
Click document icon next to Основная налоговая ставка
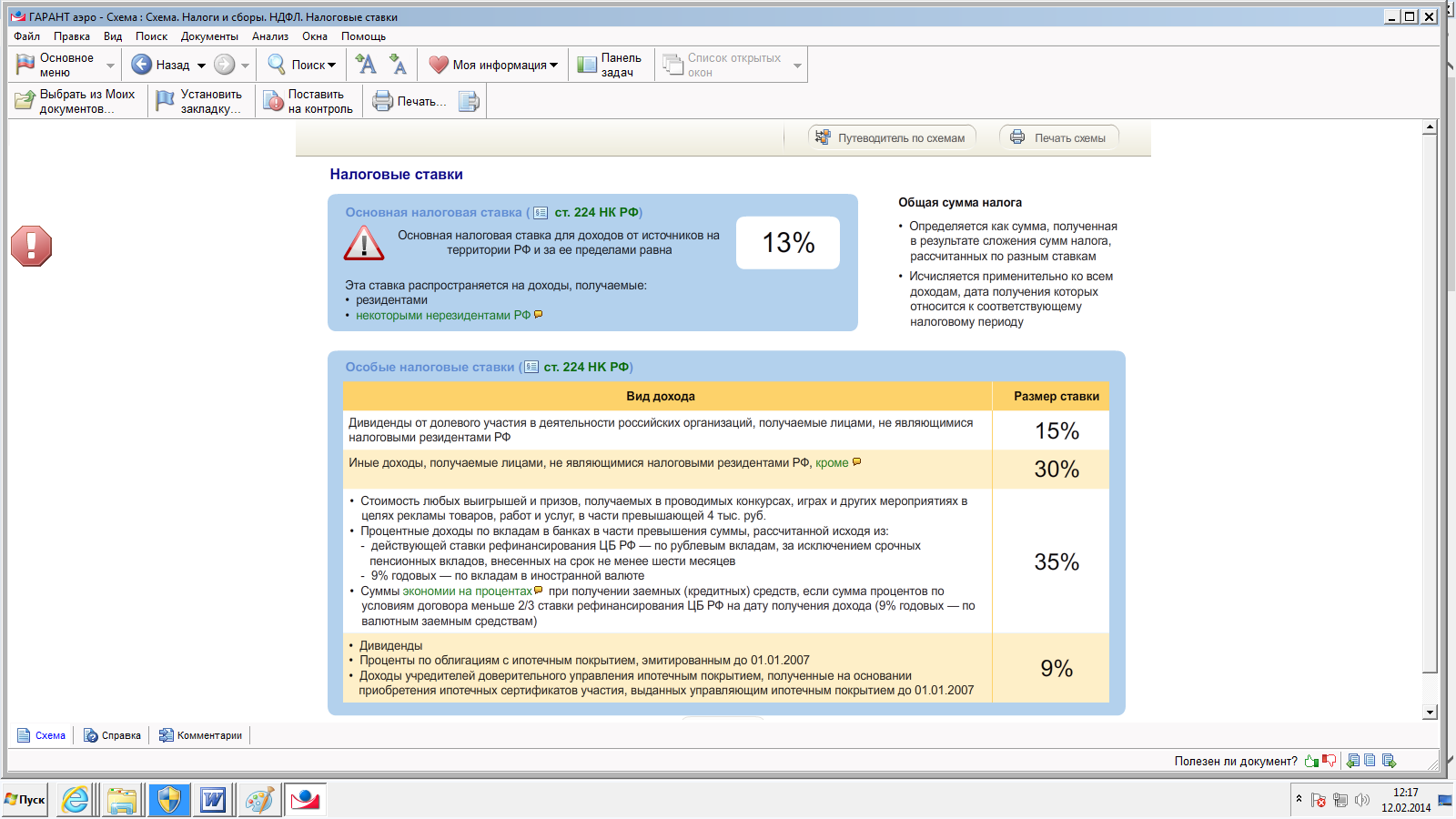pyautogui.click(x=541, y=213)
